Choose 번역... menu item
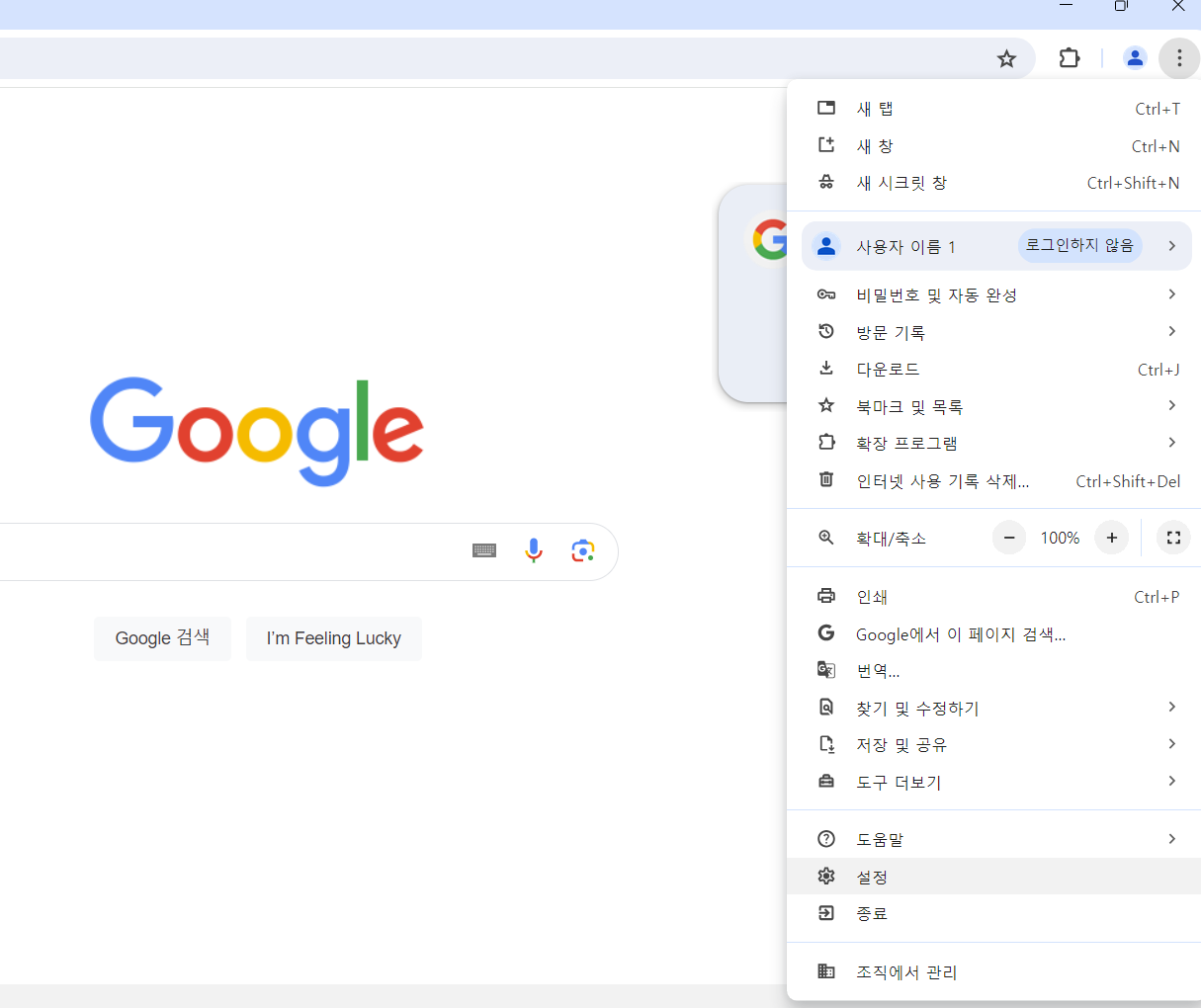 coord(993,671)
